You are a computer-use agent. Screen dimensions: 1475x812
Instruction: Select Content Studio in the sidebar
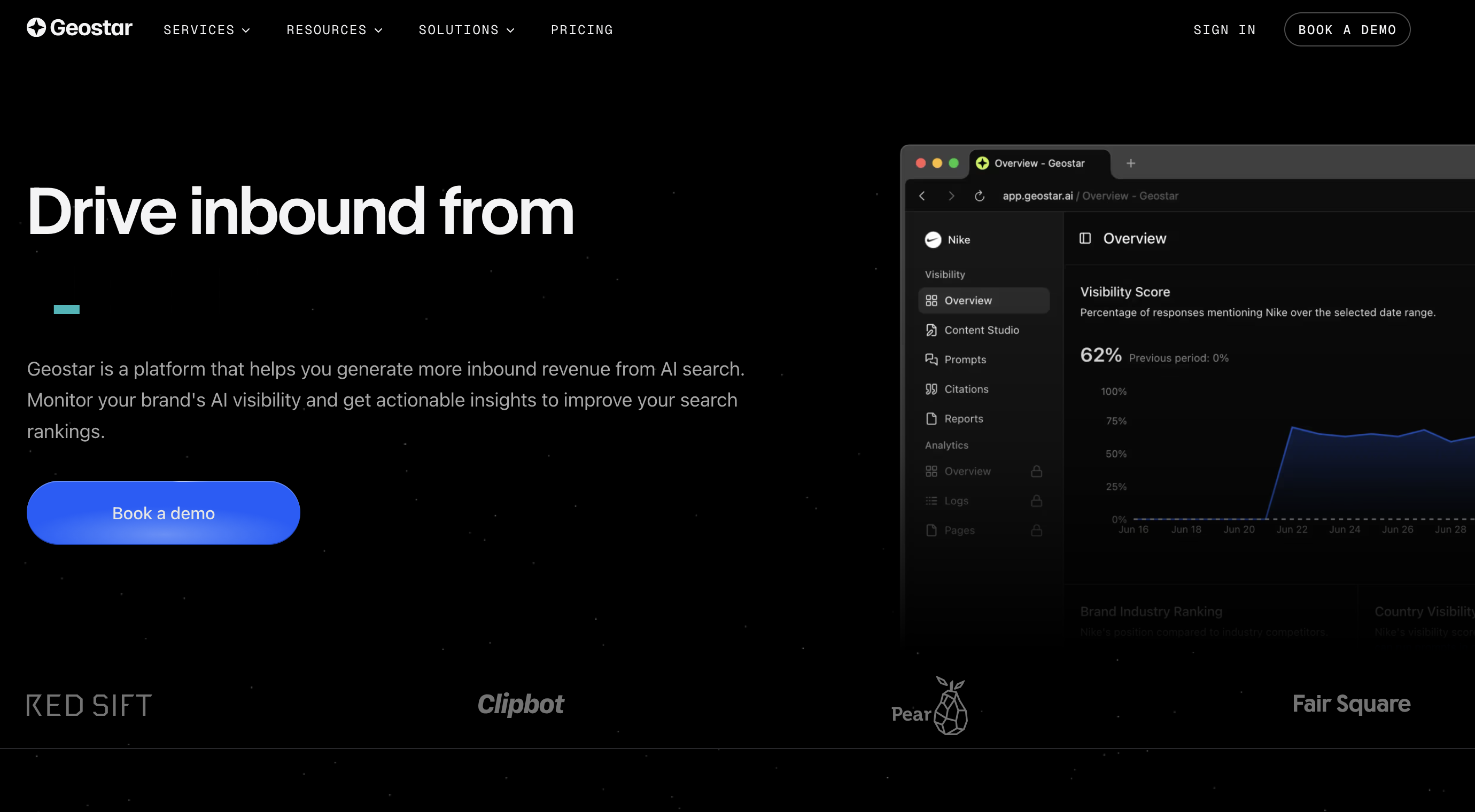click(x=981, y=330)
